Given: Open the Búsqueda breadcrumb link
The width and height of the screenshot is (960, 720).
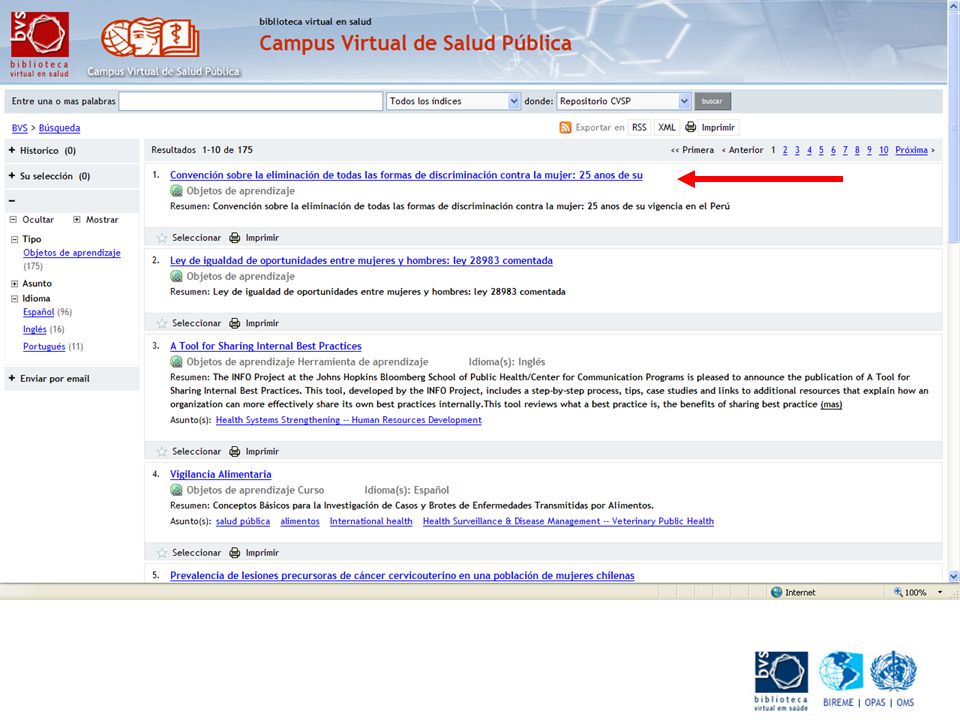Looking at the screenshot, I should (x=59, y=128).
